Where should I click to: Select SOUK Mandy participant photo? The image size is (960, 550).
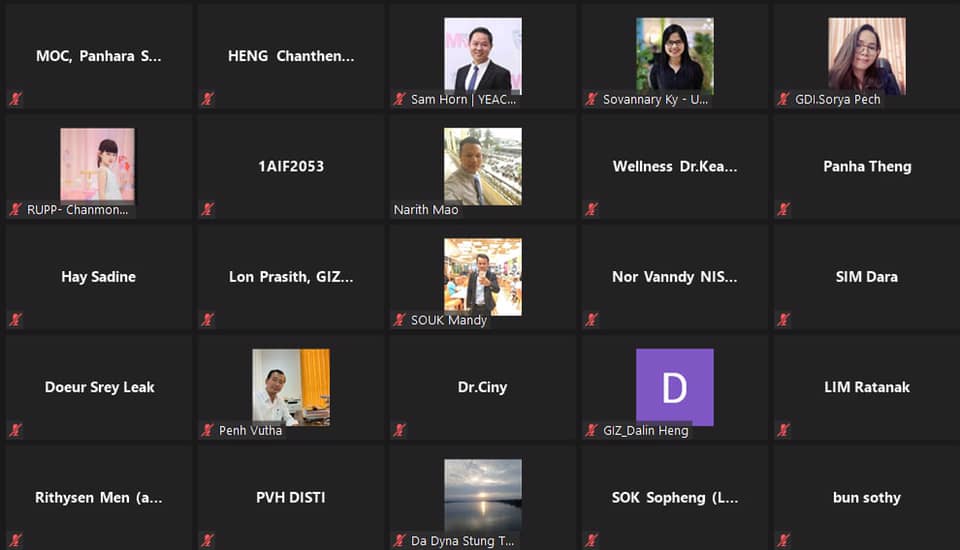point(483,277)
